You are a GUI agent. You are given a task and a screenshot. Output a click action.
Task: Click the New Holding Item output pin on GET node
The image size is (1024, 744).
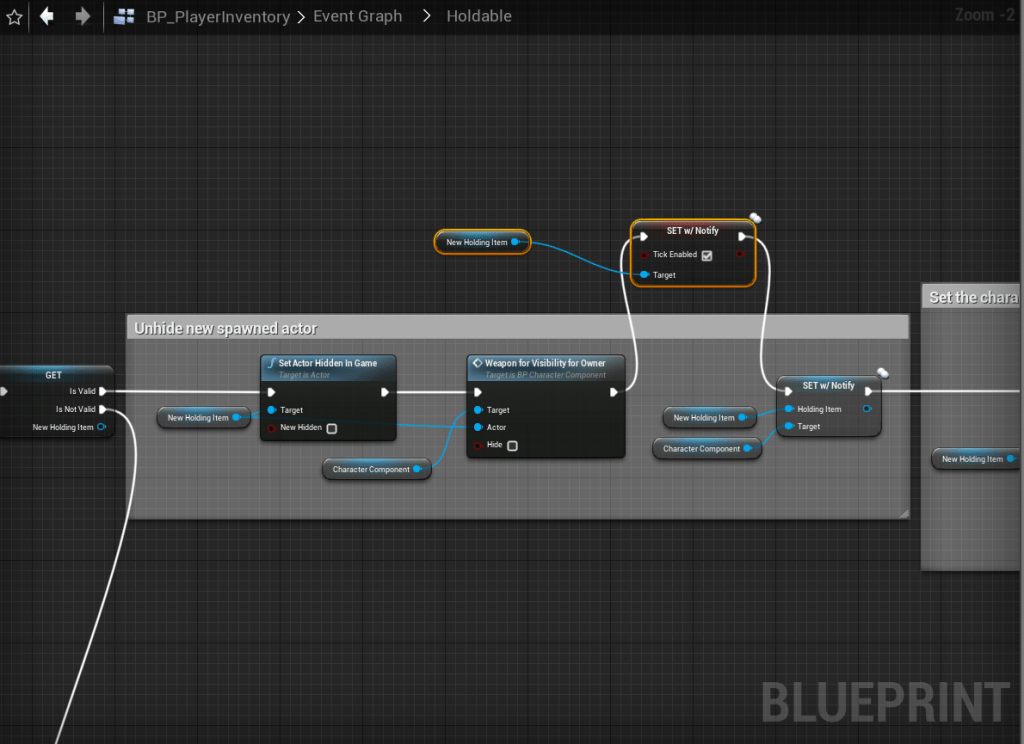pyautogui.click(x=101, y=427)
